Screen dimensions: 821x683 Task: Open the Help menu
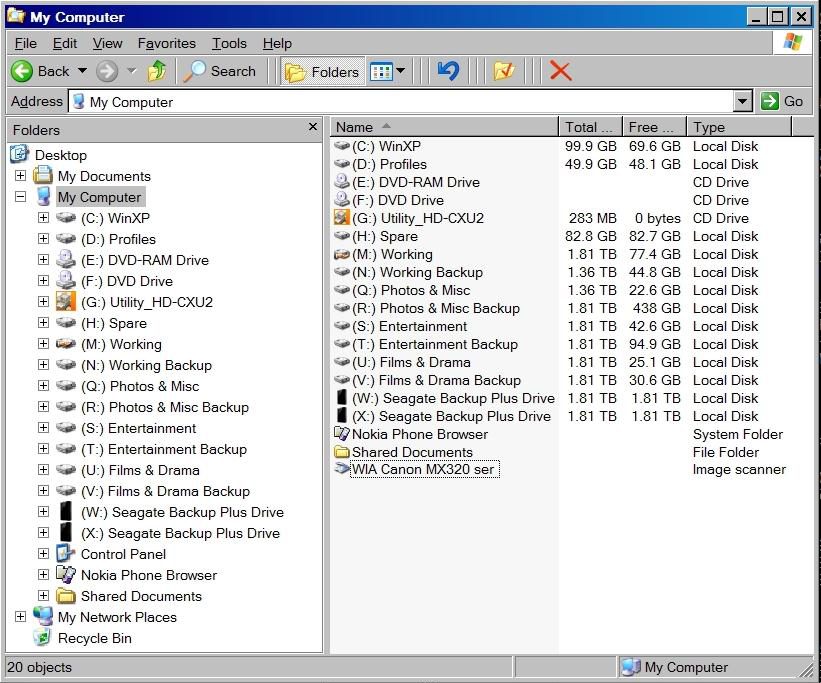click(277, 43)
